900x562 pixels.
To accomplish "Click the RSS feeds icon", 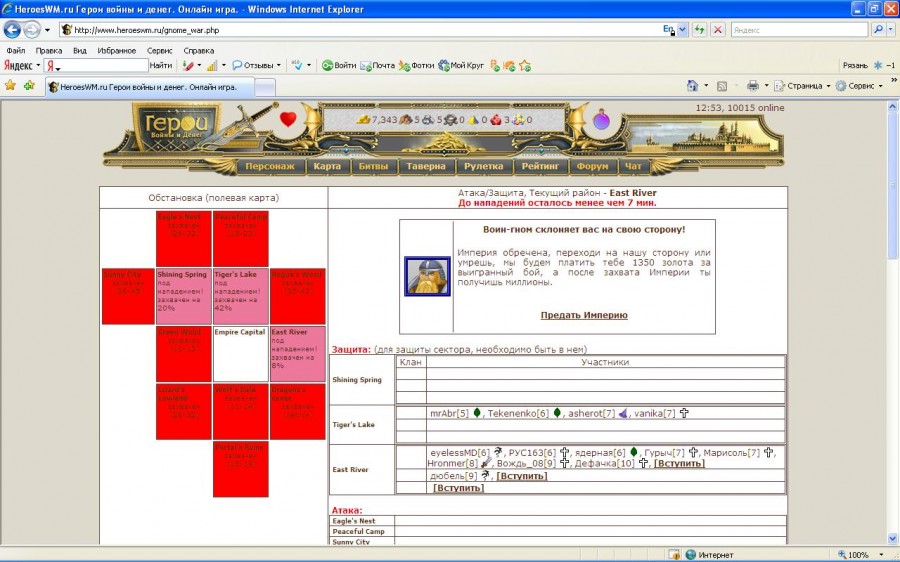I will point(722,86).
